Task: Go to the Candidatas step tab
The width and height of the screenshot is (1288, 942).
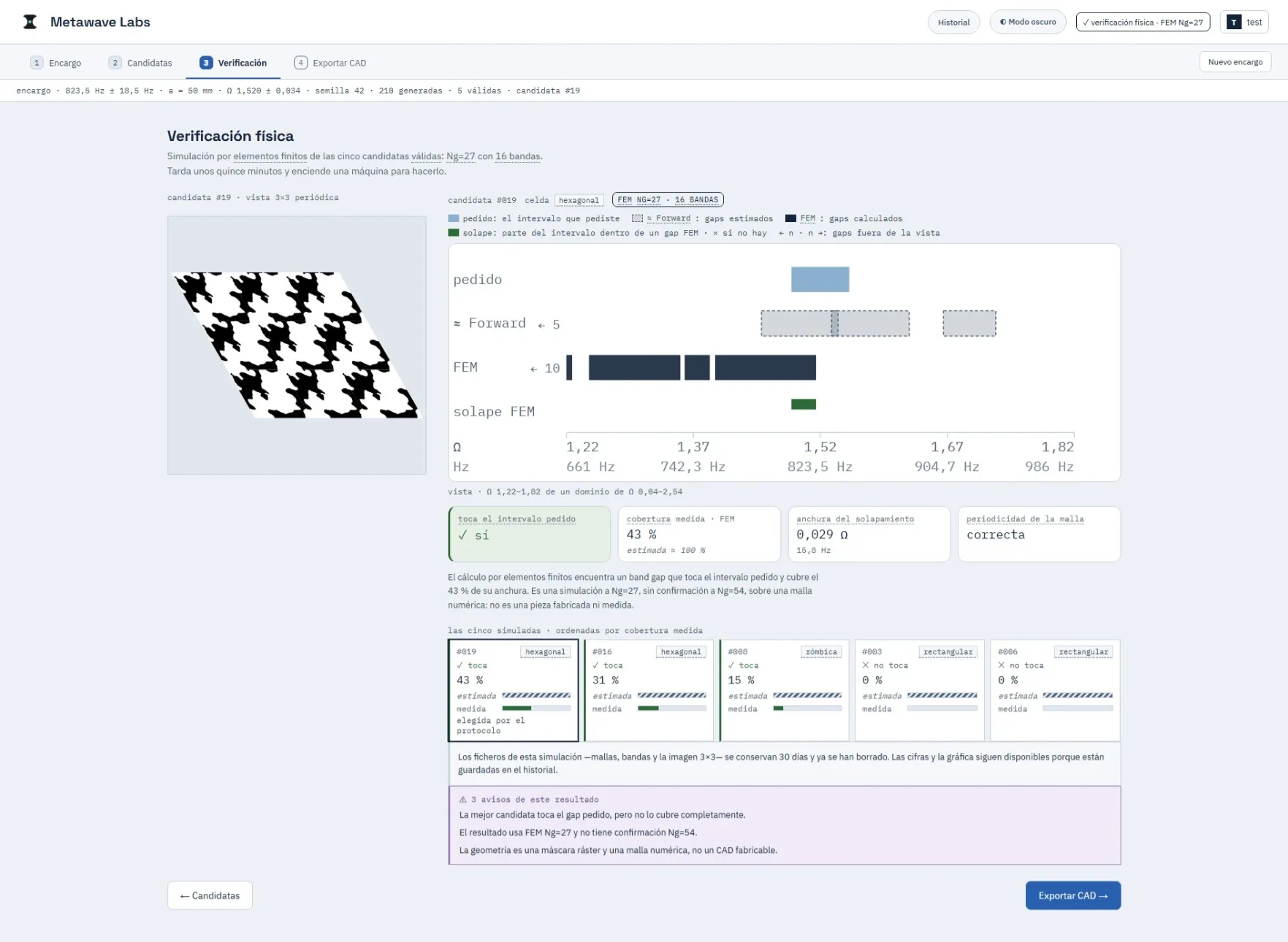Action: click(x=140, y=63)
